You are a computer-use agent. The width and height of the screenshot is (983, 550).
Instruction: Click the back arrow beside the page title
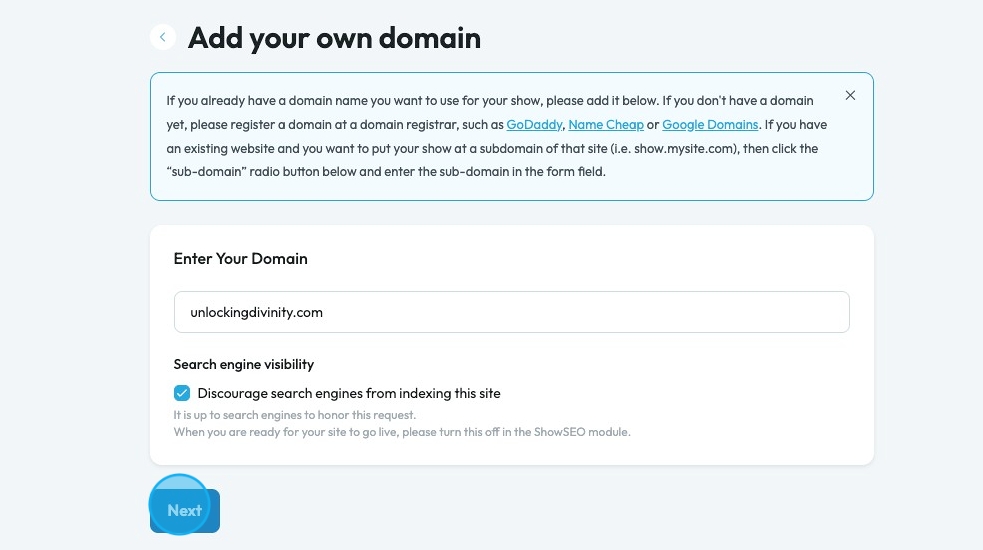162,37
